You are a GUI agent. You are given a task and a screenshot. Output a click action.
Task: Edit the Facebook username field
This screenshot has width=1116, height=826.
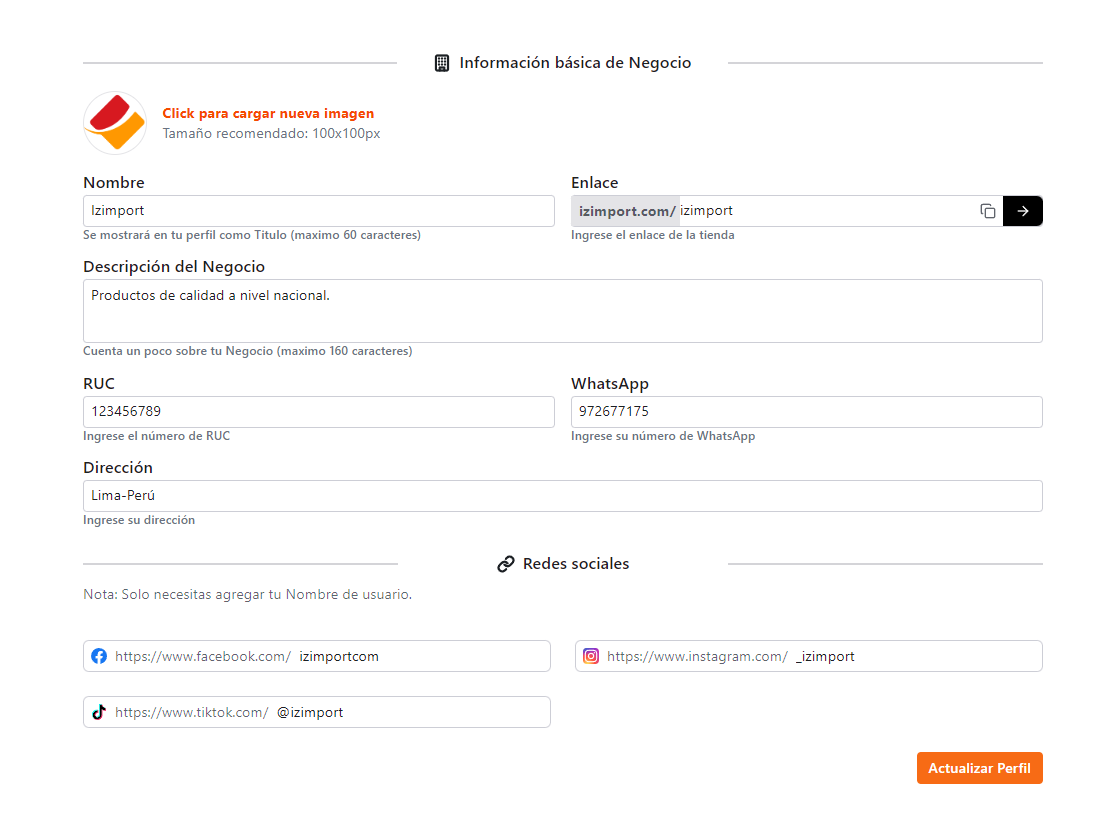pos(420,656)
